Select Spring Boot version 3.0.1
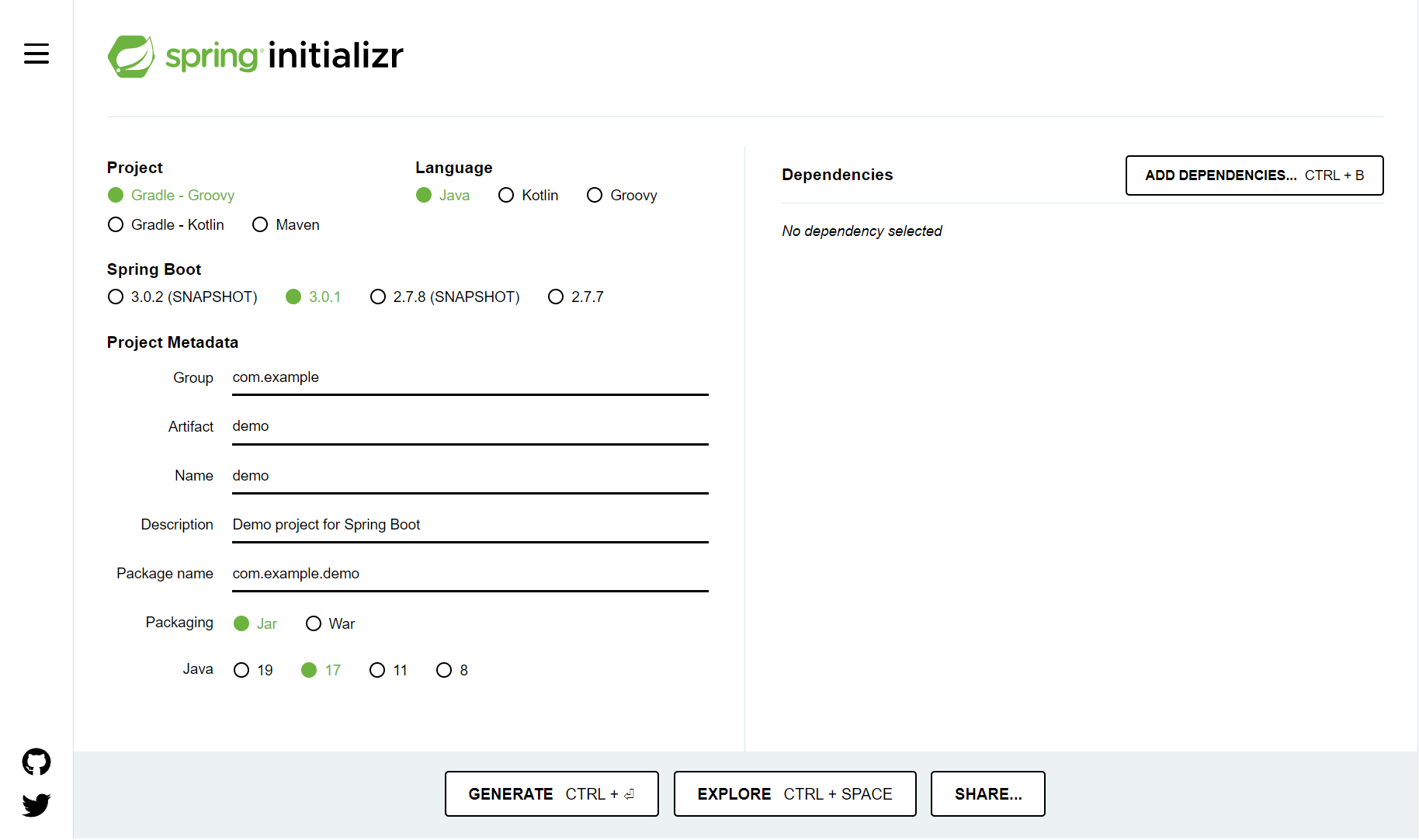The image size is (1419, 840). point(313,297)
